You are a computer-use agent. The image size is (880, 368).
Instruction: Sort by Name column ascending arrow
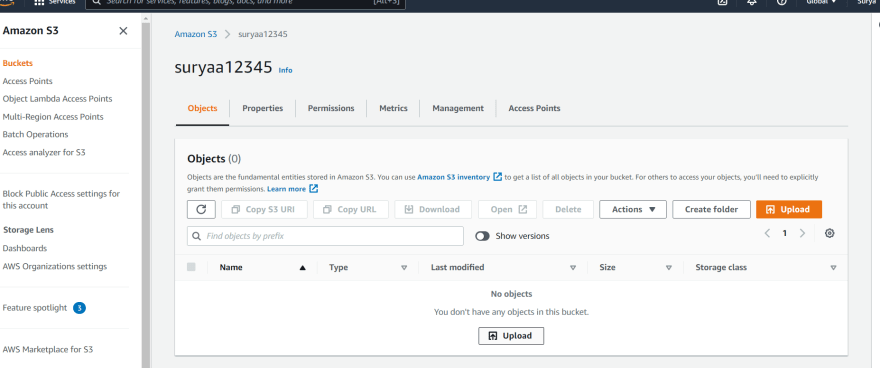click(302, 268)
